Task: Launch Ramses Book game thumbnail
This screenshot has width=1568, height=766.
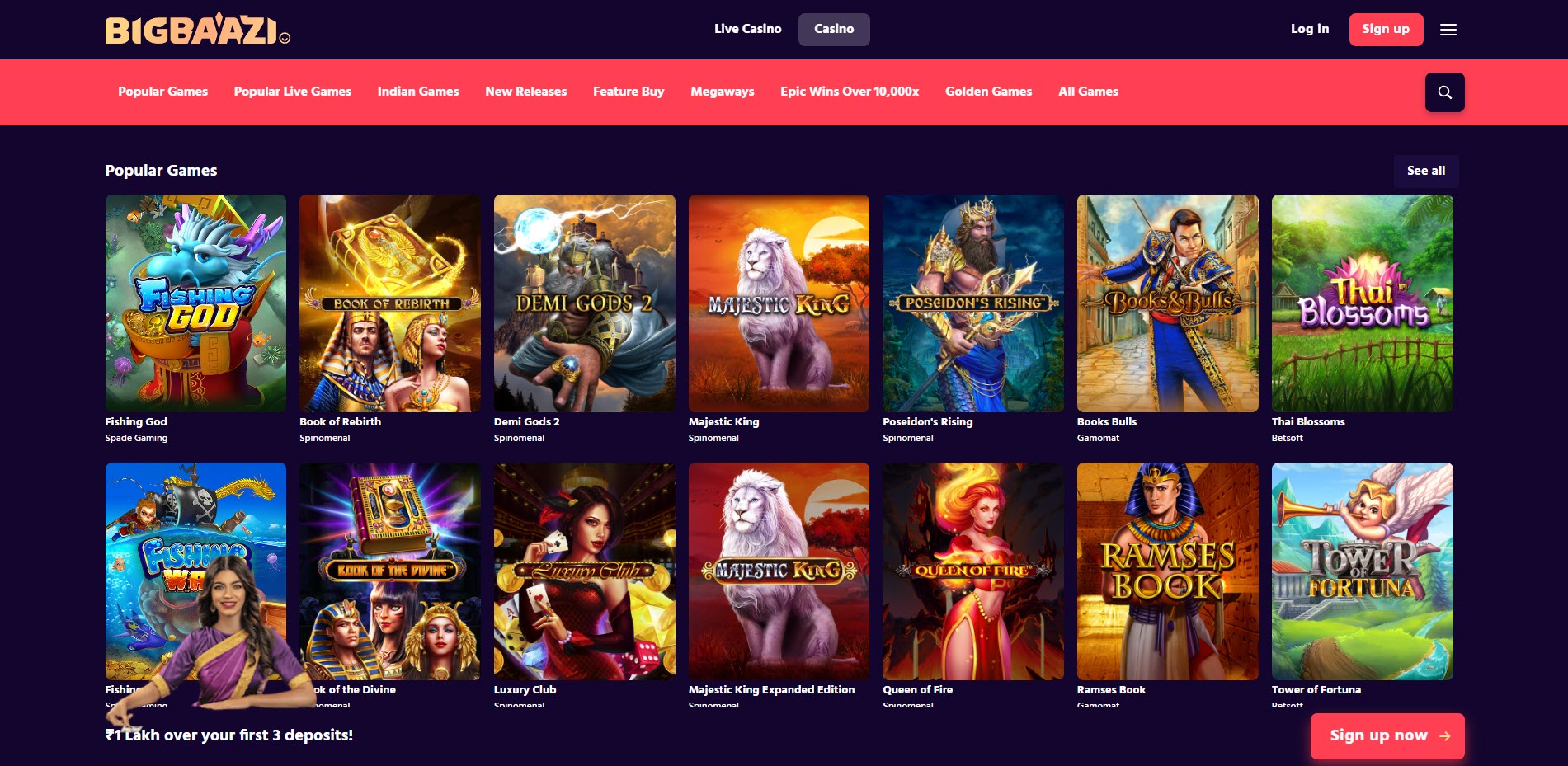Action: click(x=1168, y=571)
